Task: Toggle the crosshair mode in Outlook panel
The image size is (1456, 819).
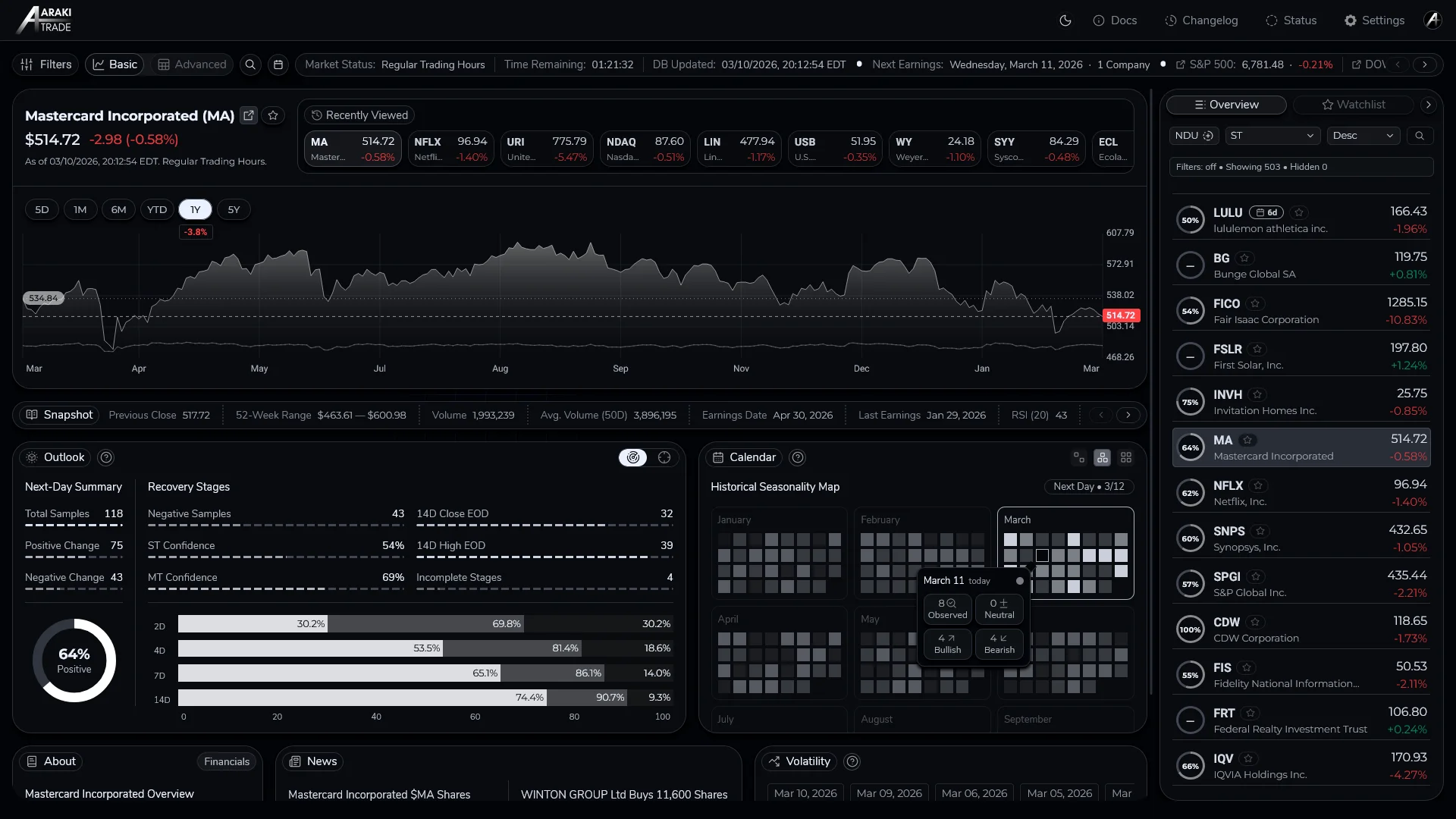Action: click(665, 457)
